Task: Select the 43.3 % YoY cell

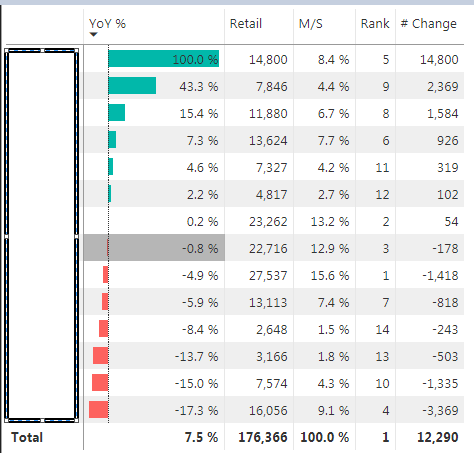Action: tap(154, 86)
